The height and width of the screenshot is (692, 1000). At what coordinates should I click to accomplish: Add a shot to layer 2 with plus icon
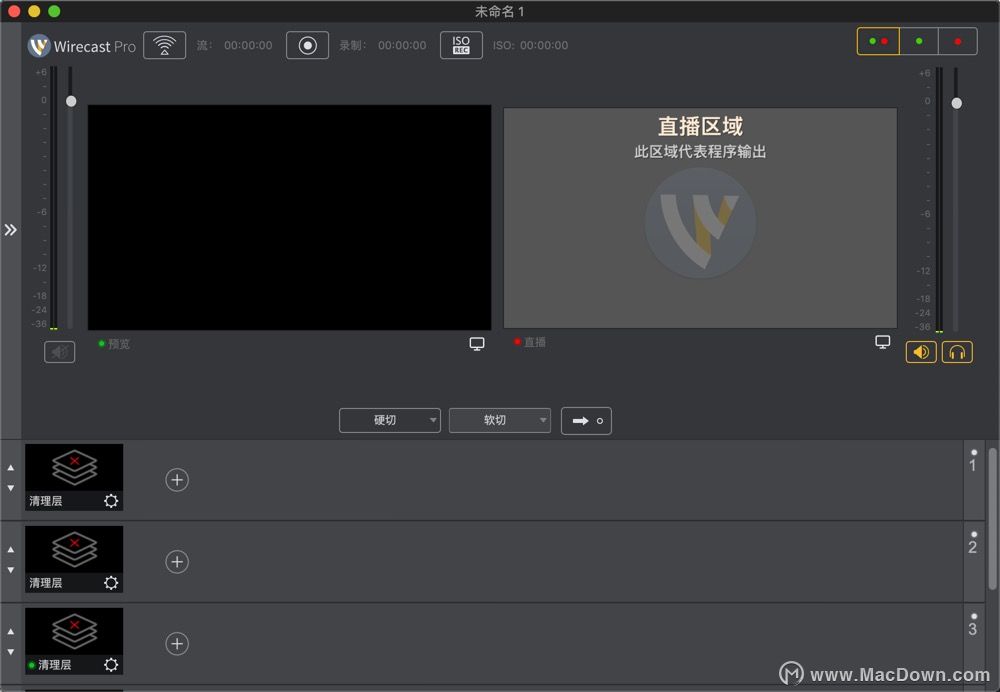point(177,562)
